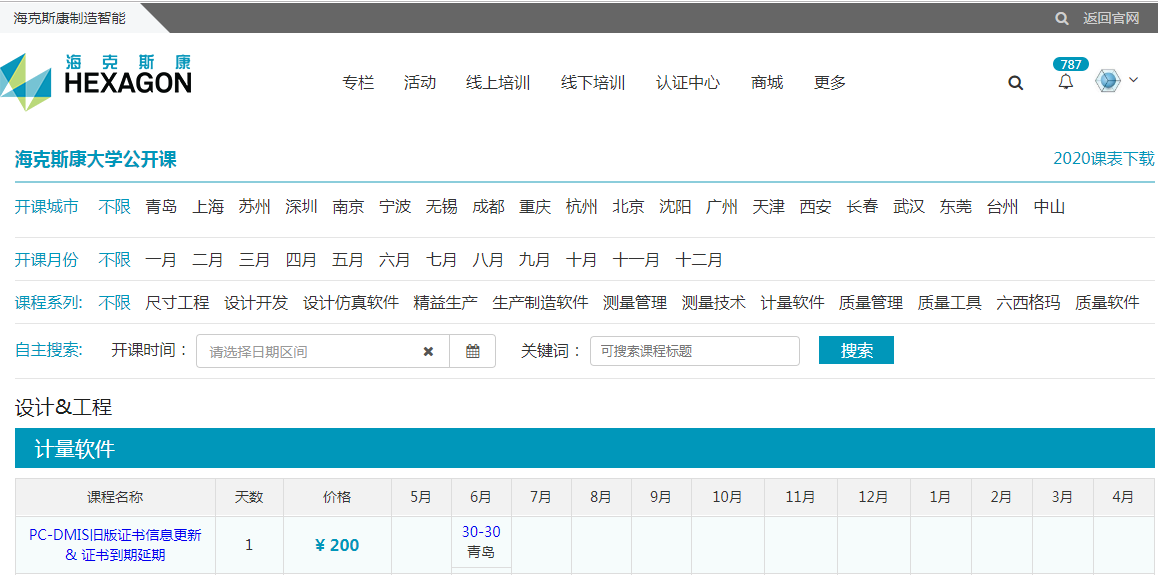Filter by month 一月
The width and height of the screenshot is (1158, 575).
pyautogui.click(x=161, y=260)
